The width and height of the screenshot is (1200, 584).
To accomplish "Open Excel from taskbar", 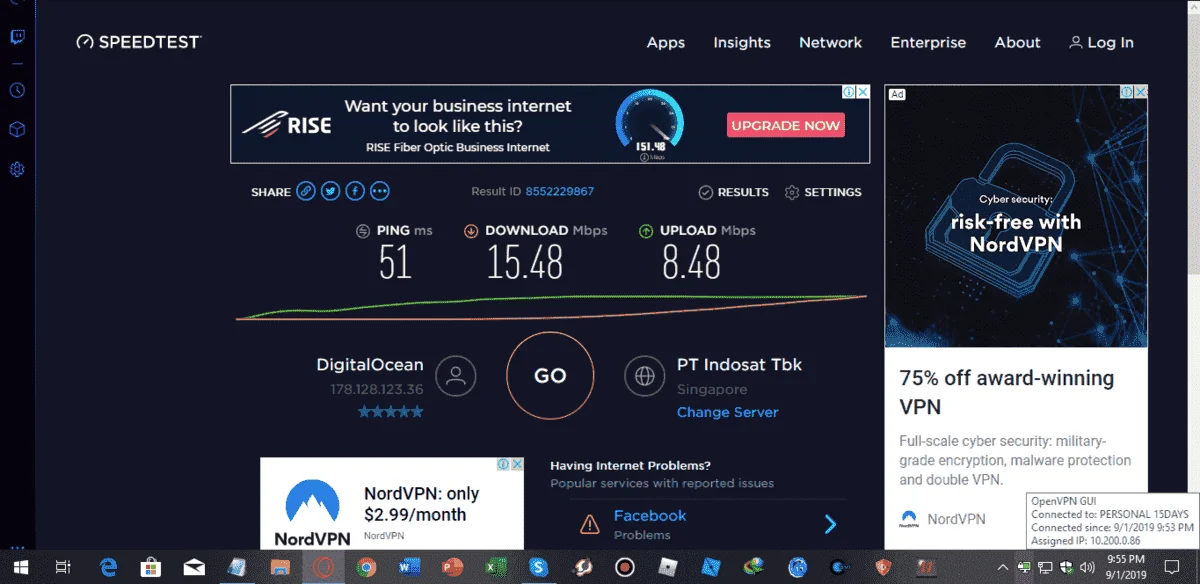I will 495,567.
